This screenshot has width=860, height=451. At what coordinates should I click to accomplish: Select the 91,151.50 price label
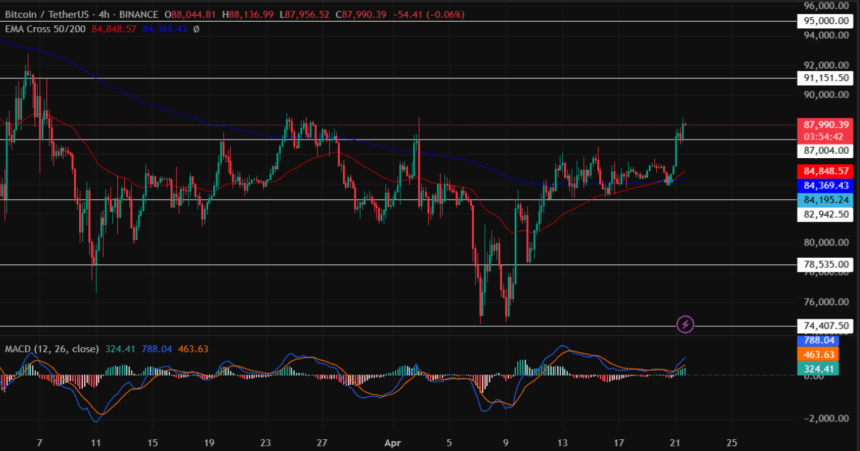[825, 78]
